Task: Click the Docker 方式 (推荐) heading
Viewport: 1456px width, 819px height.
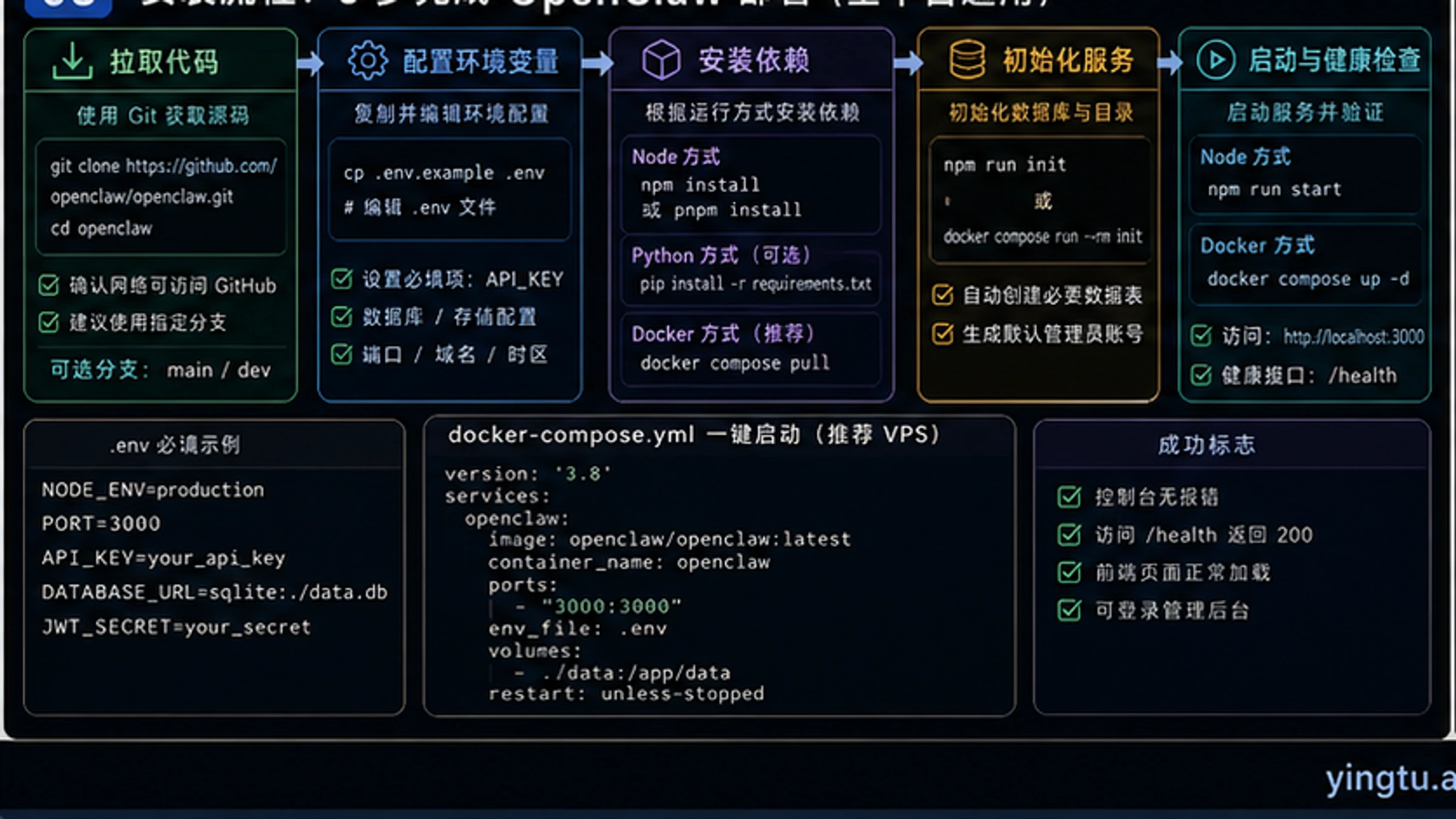Action: tap(723, 334)
